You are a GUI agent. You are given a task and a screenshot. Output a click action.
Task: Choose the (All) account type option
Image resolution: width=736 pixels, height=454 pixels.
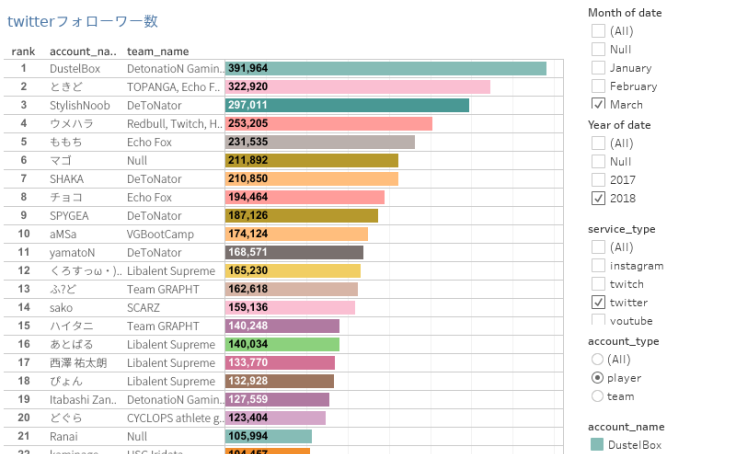[598, 359]
